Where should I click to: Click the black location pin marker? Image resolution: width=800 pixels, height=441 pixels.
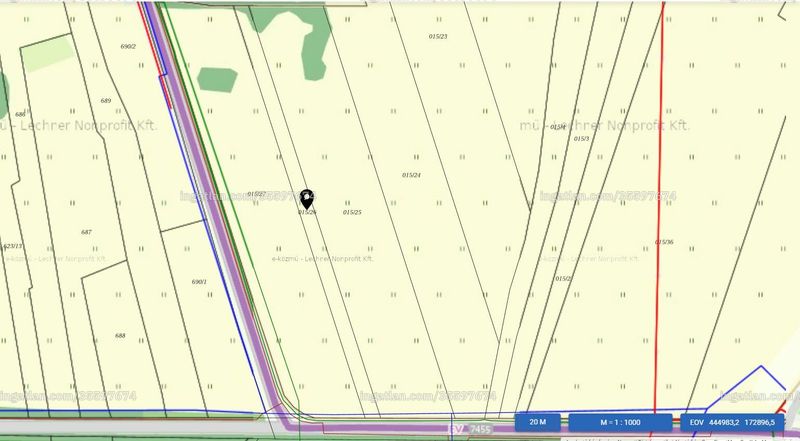(x=306, y=198)
